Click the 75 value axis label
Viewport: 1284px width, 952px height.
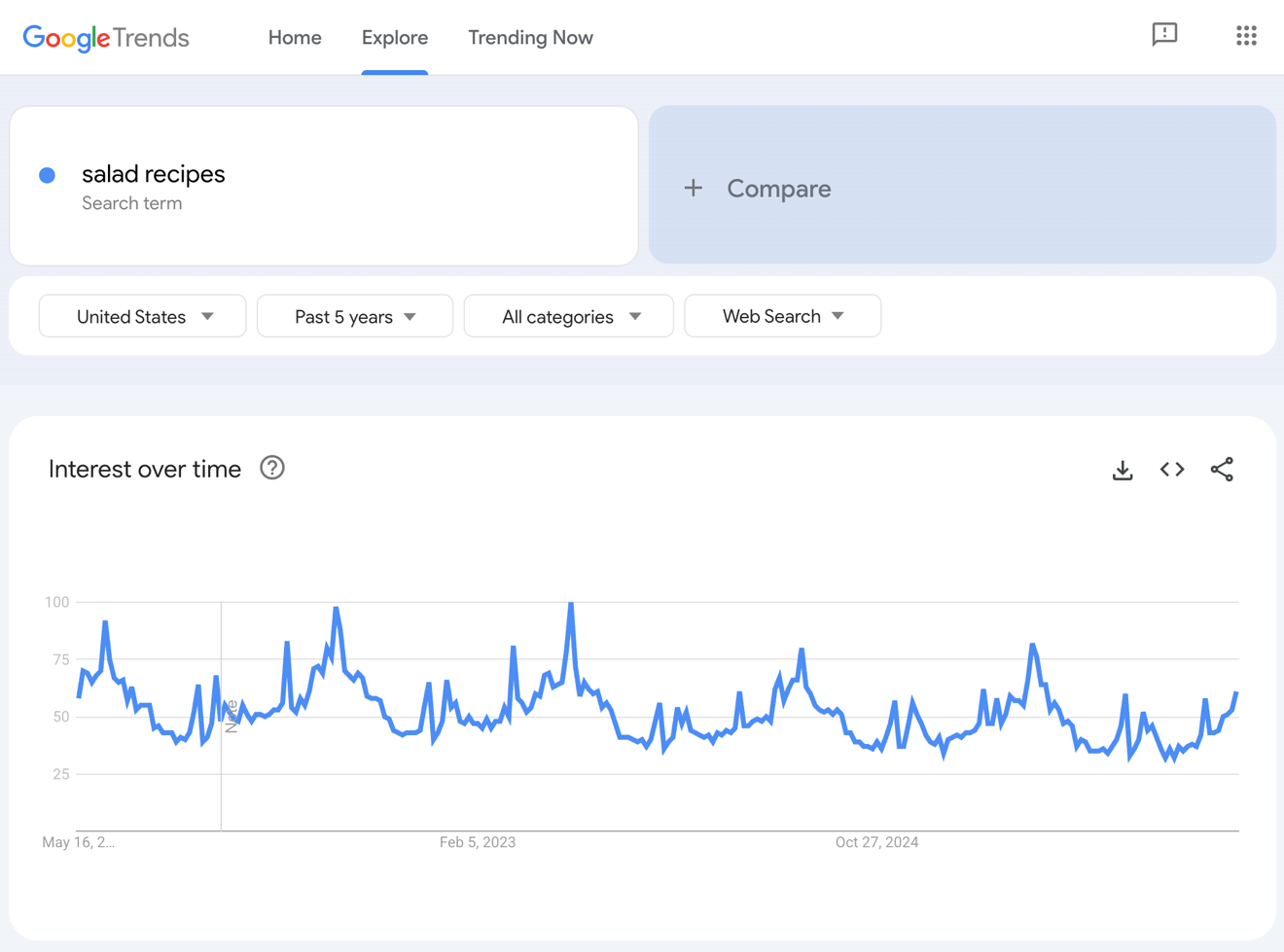pyautogui.click(x=61, y=659)
